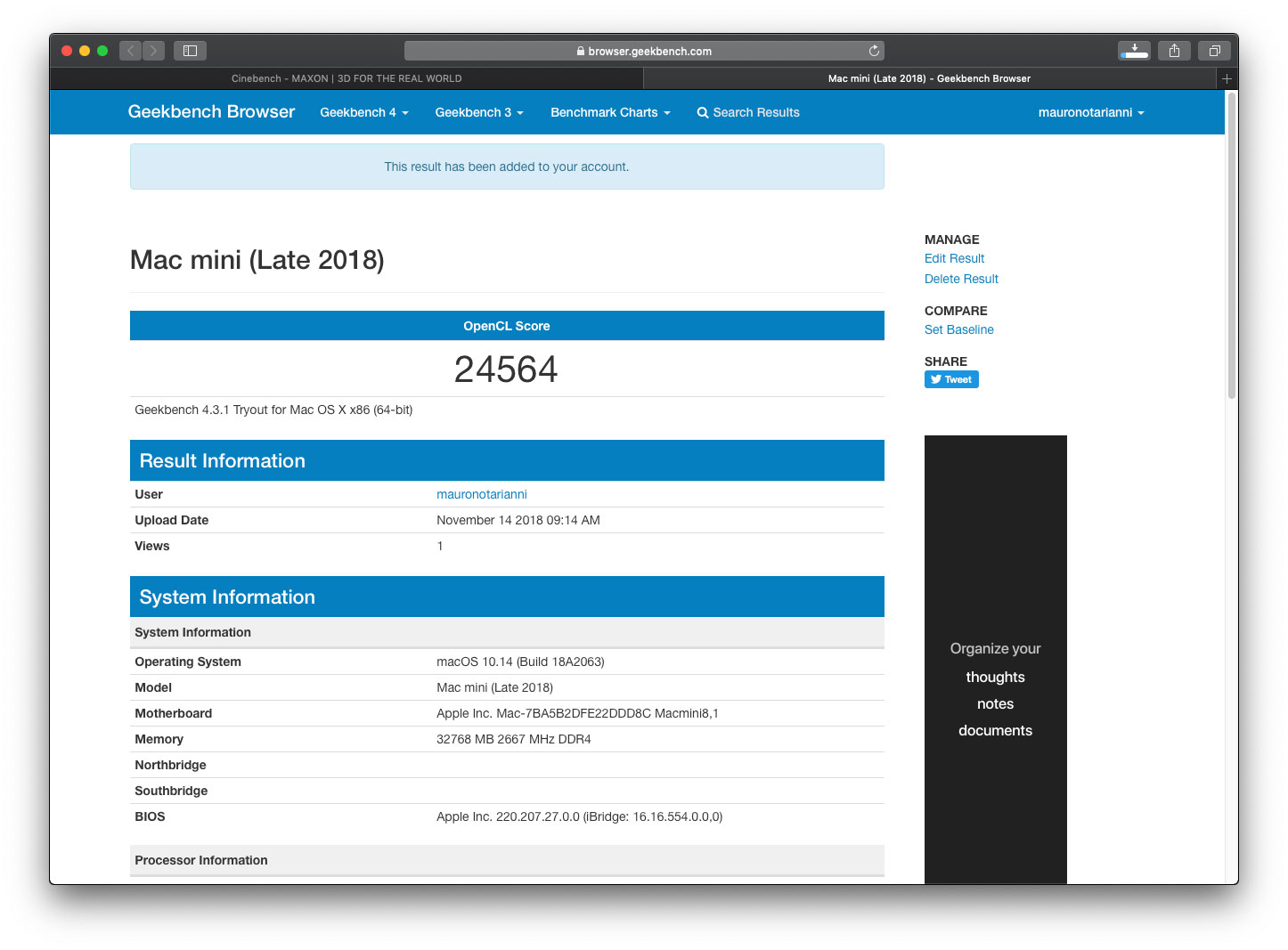This screenshot has height=950, width=1288.
Task: Click the Edit Result link
Action: click(x=954, y=258)
